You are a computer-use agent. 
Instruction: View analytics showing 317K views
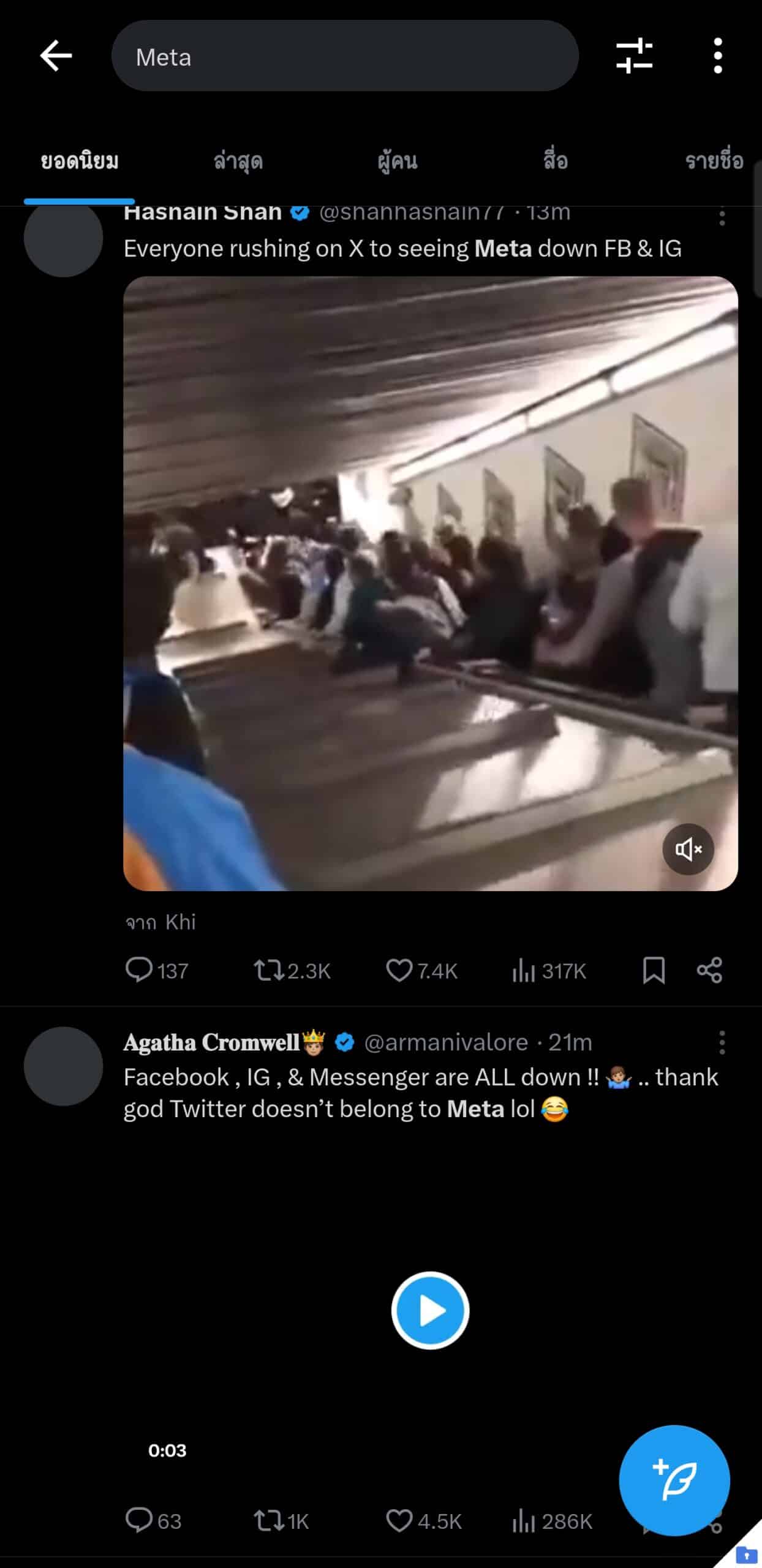[x=549, y=971]
